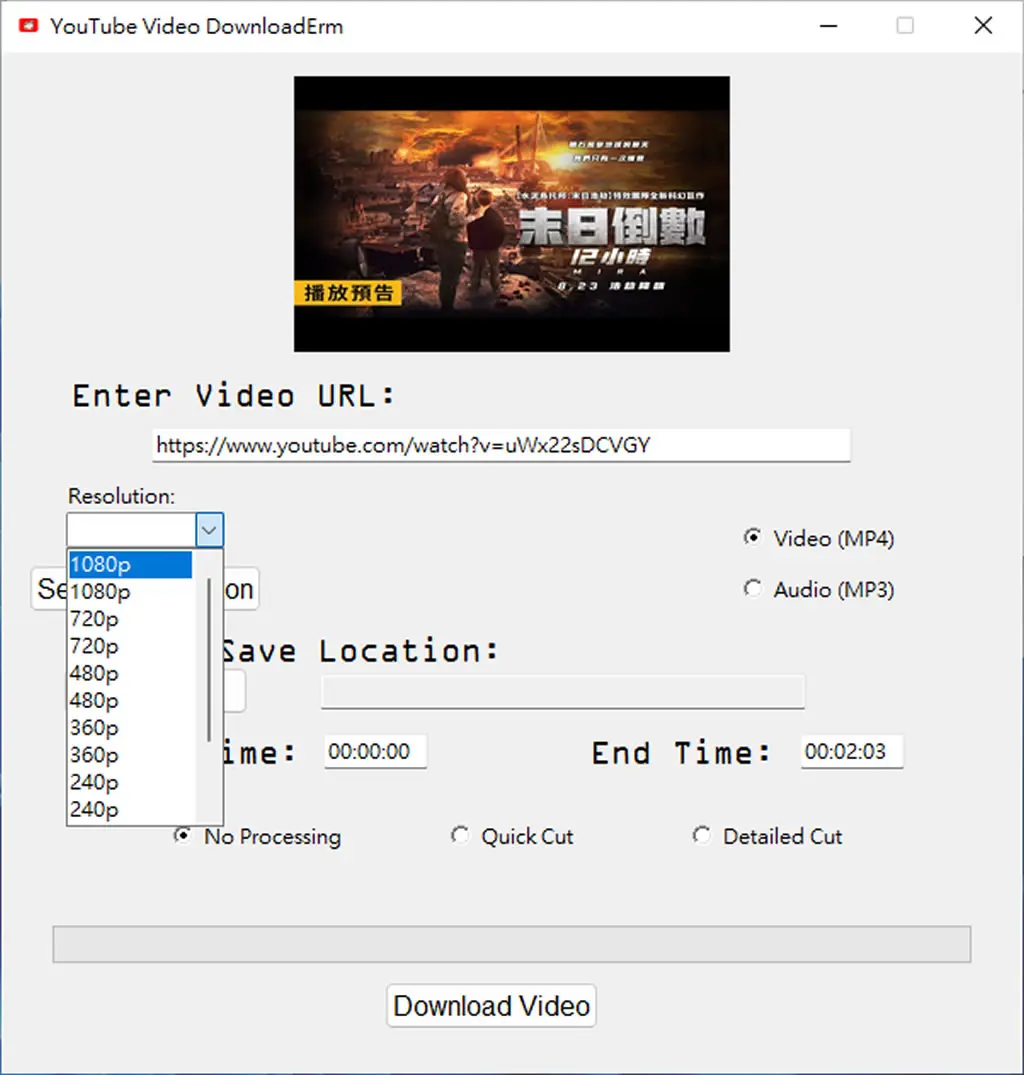
Task: Click the download progress bar
Action: point(512,944)
